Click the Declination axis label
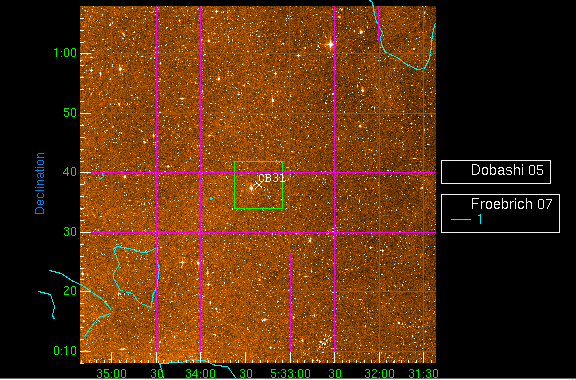The height and width of the screenshot is (380, 576). pos(40,183)
